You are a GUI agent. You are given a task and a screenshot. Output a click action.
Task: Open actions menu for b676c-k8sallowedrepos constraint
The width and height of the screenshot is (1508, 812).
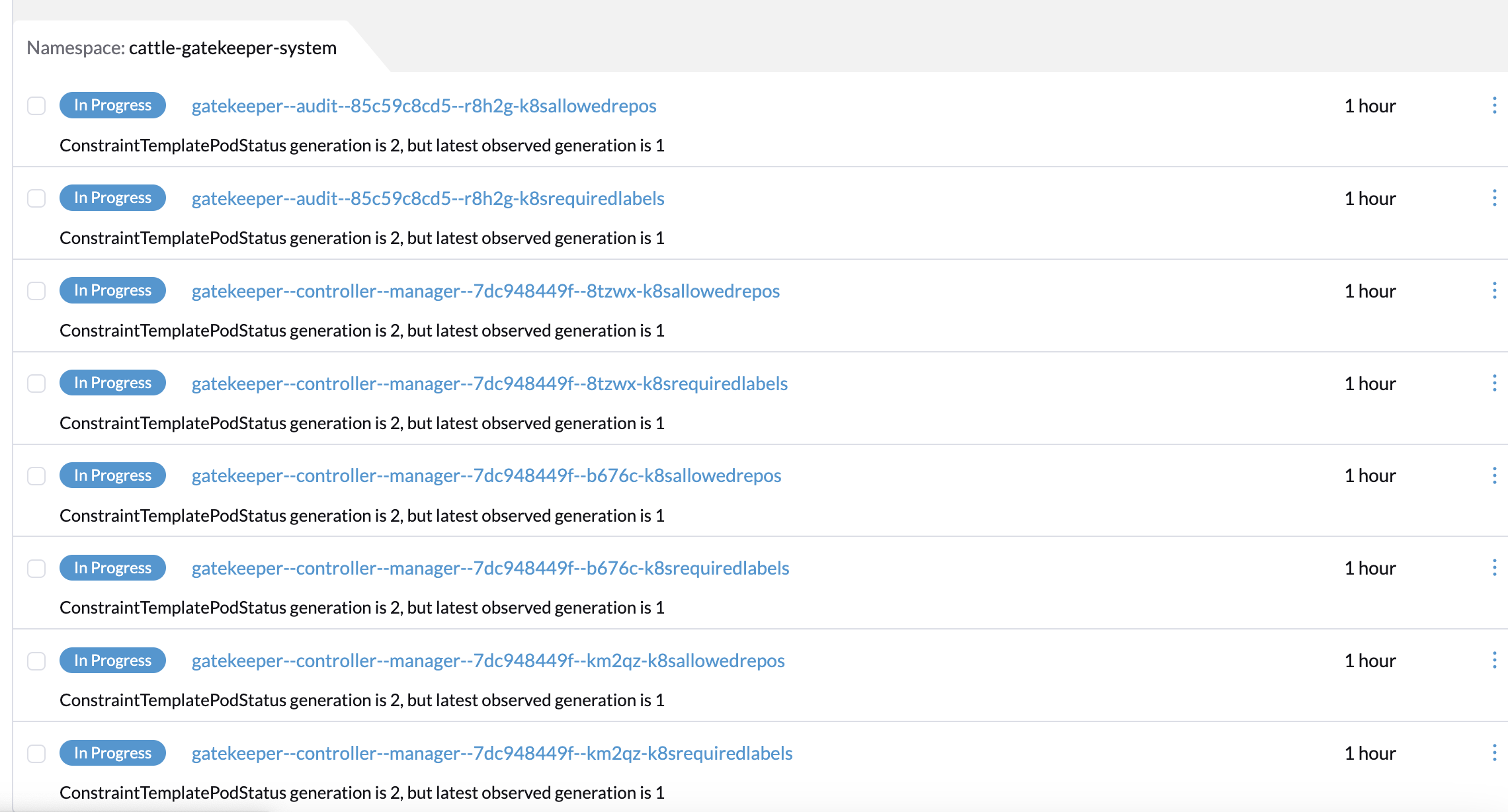1495,475
